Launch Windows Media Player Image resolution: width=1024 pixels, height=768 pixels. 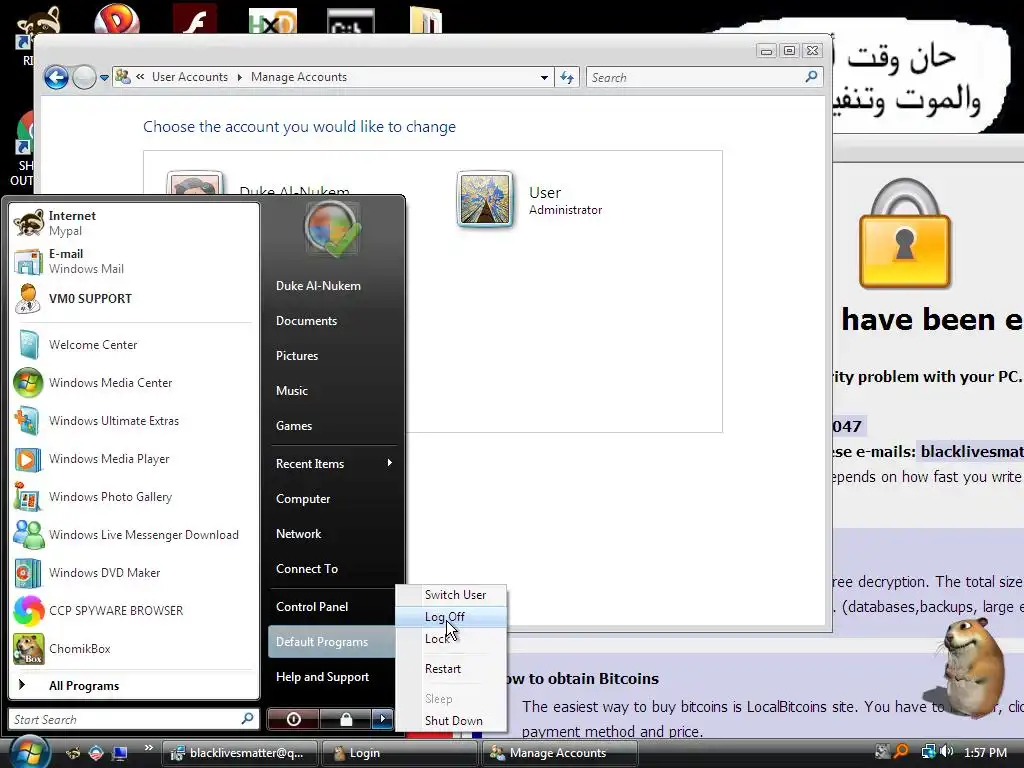coord(134,458)
